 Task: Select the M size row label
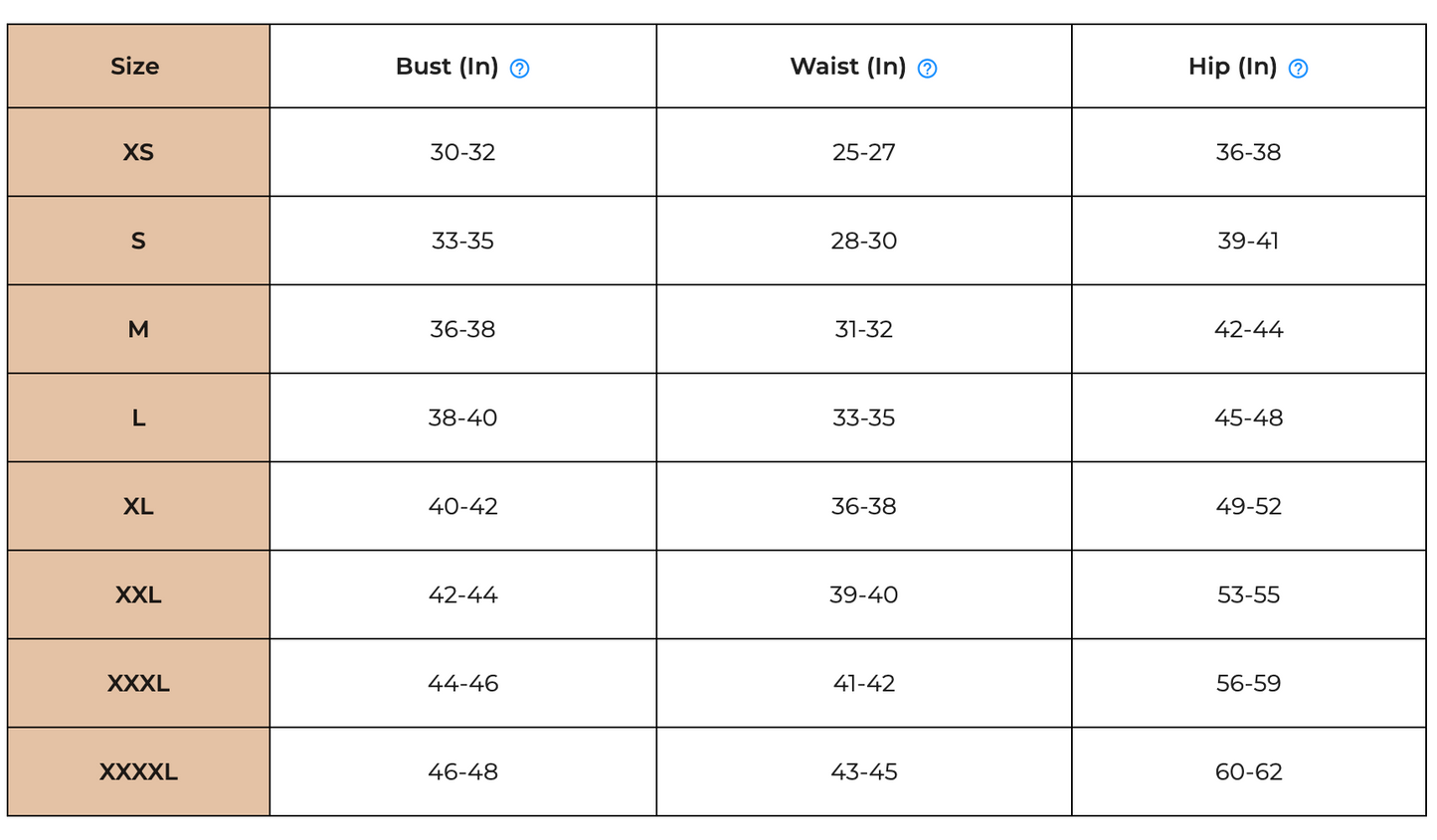click(138, 329)
